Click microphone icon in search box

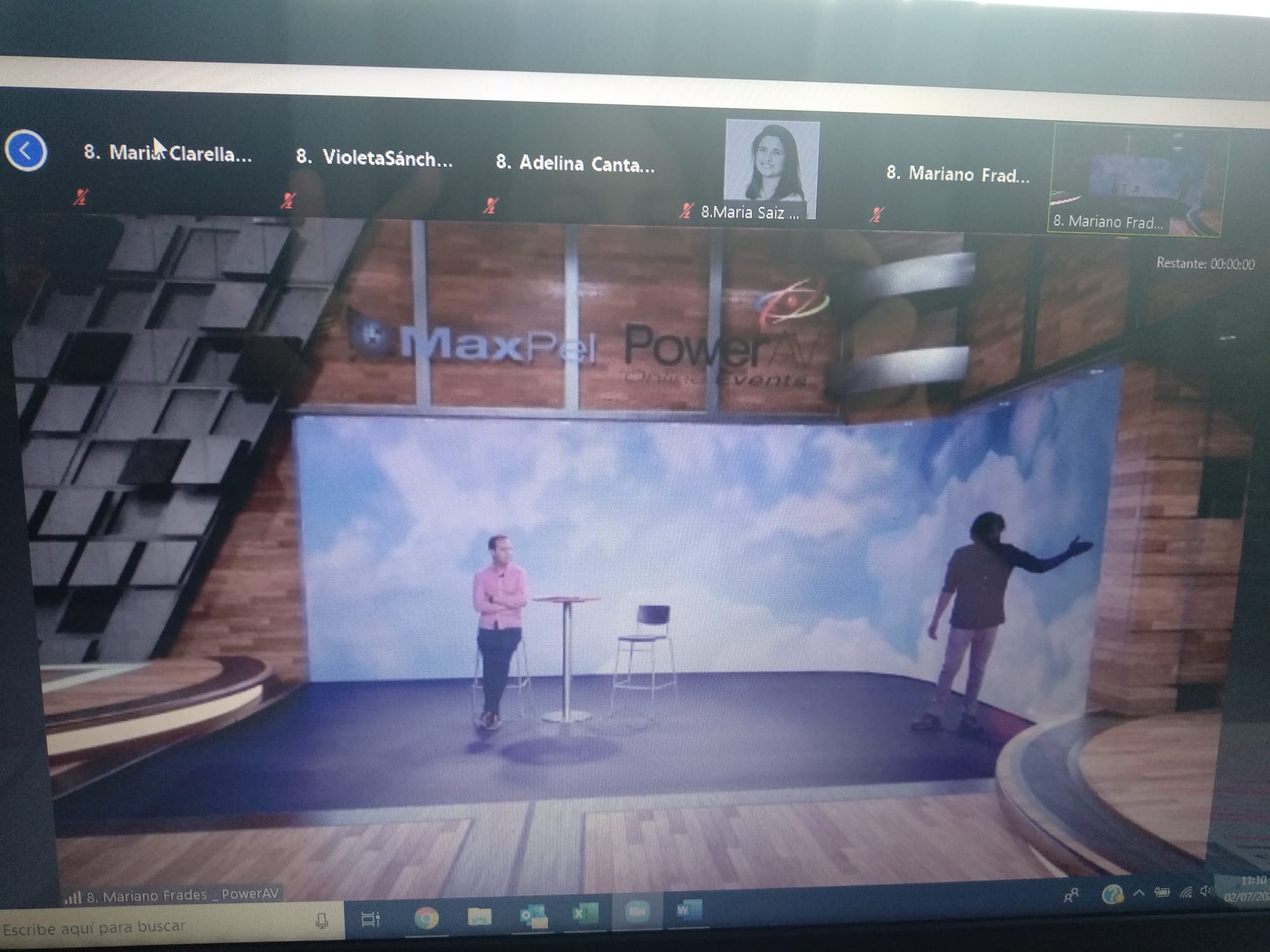click(x=322, y=921)
